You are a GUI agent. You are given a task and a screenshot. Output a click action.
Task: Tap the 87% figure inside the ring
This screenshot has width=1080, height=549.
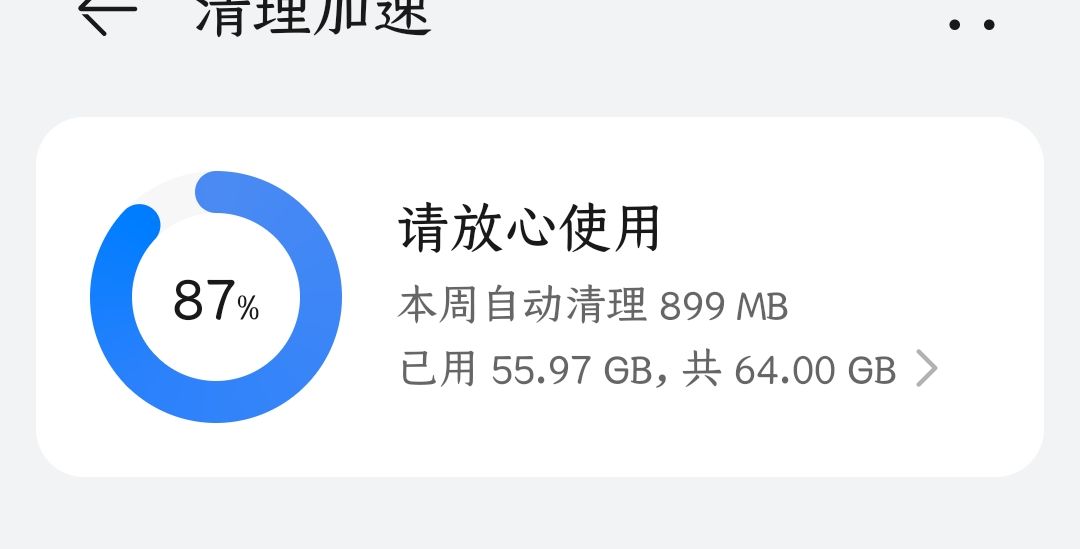point(216,300)
